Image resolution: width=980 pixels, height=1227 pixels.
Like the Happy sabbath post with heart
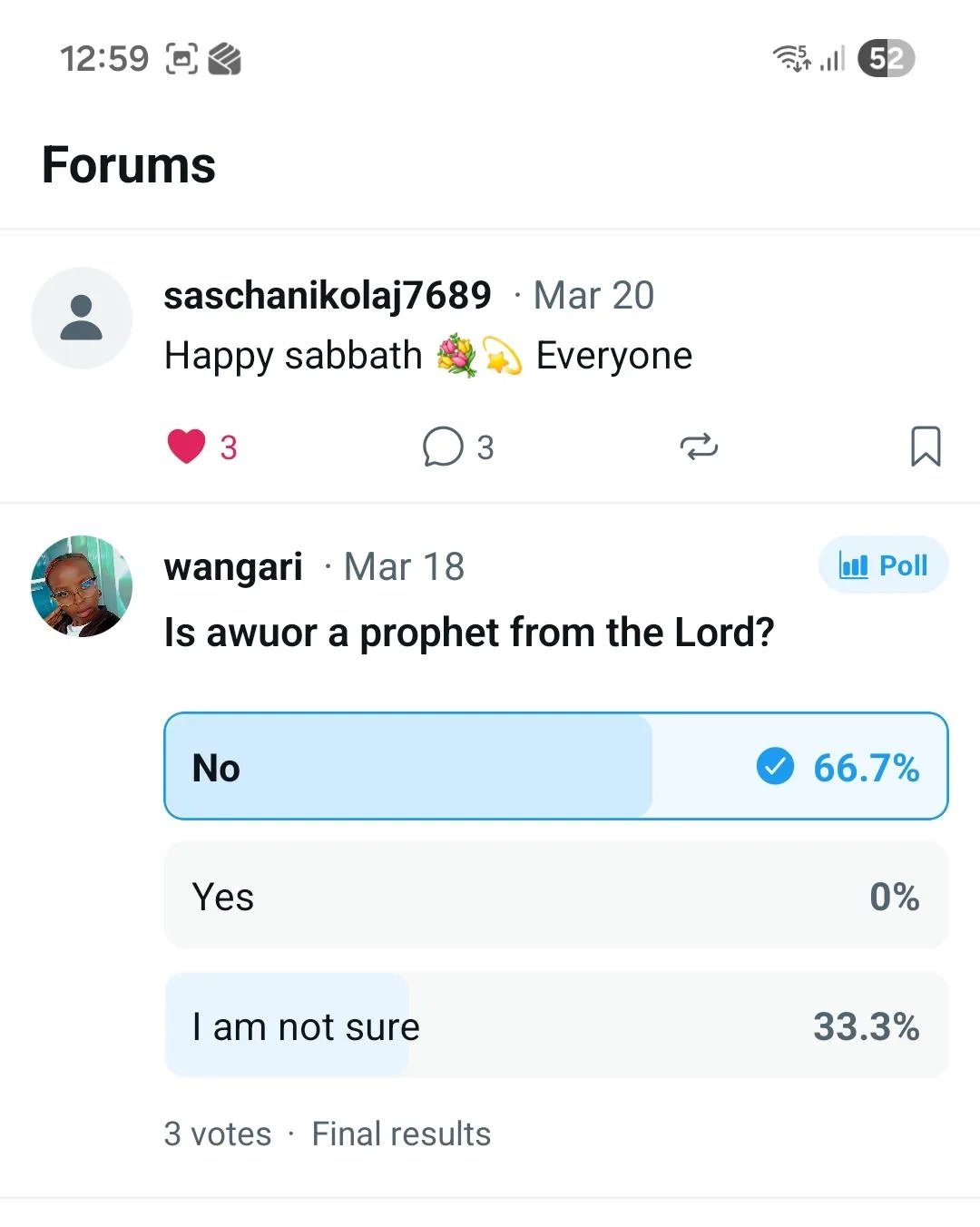(187, 447)
